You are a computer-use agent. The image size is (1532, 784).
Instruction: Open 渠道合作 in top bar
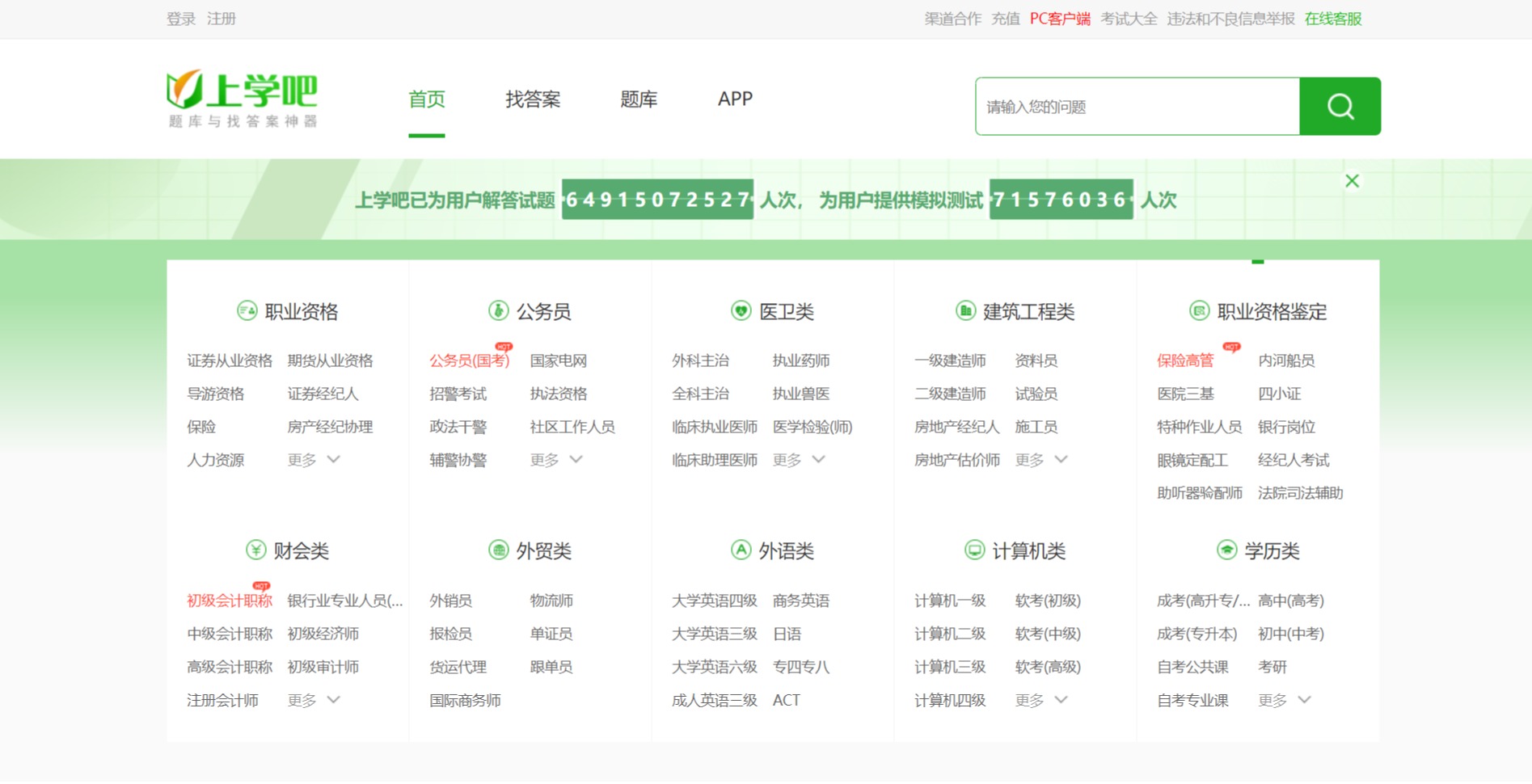[953, 19]
